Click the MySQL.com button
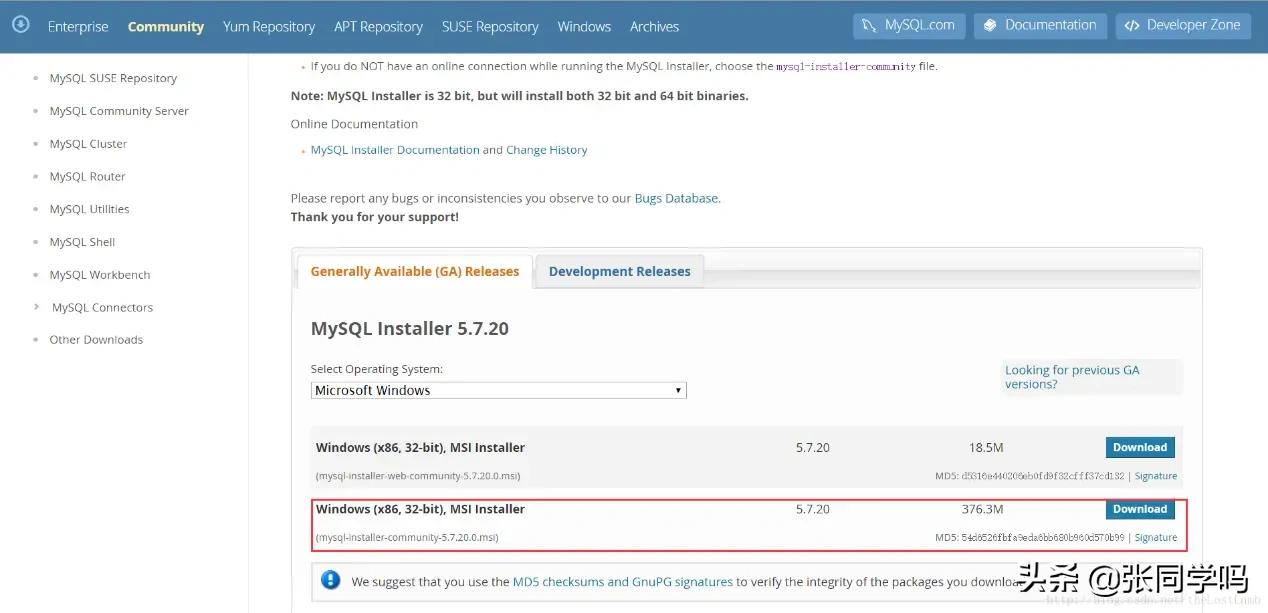This screenshot has height=613, width=1268. [909, 25]
